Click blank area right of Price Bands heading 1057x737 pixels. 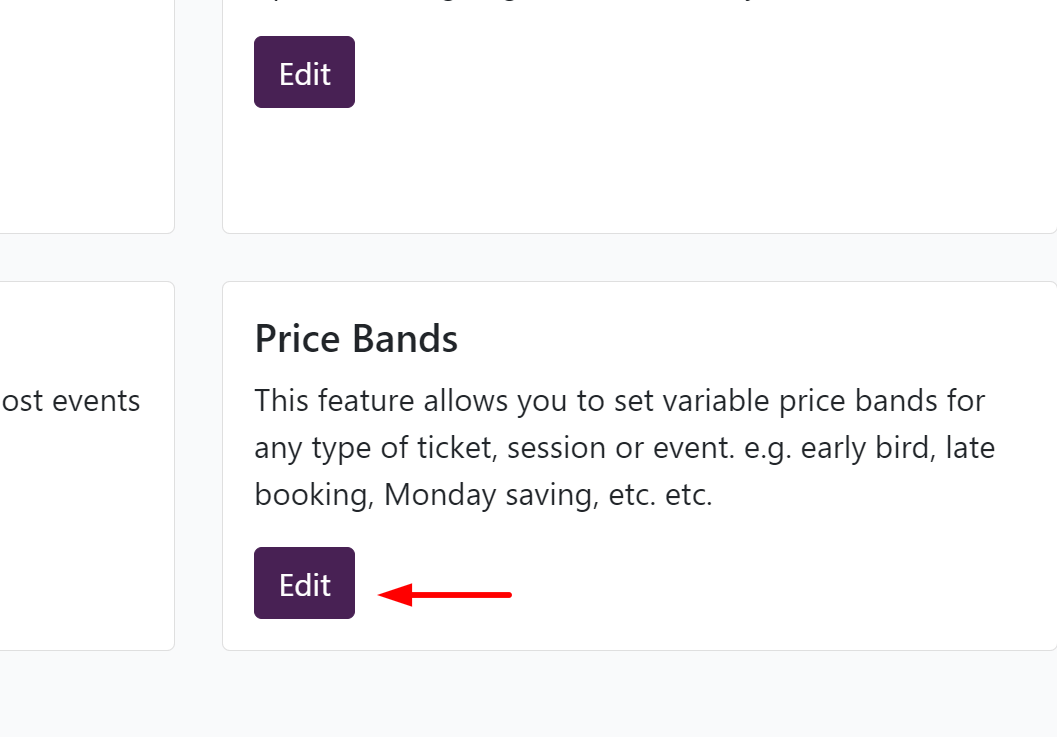(x=750, y=340)
